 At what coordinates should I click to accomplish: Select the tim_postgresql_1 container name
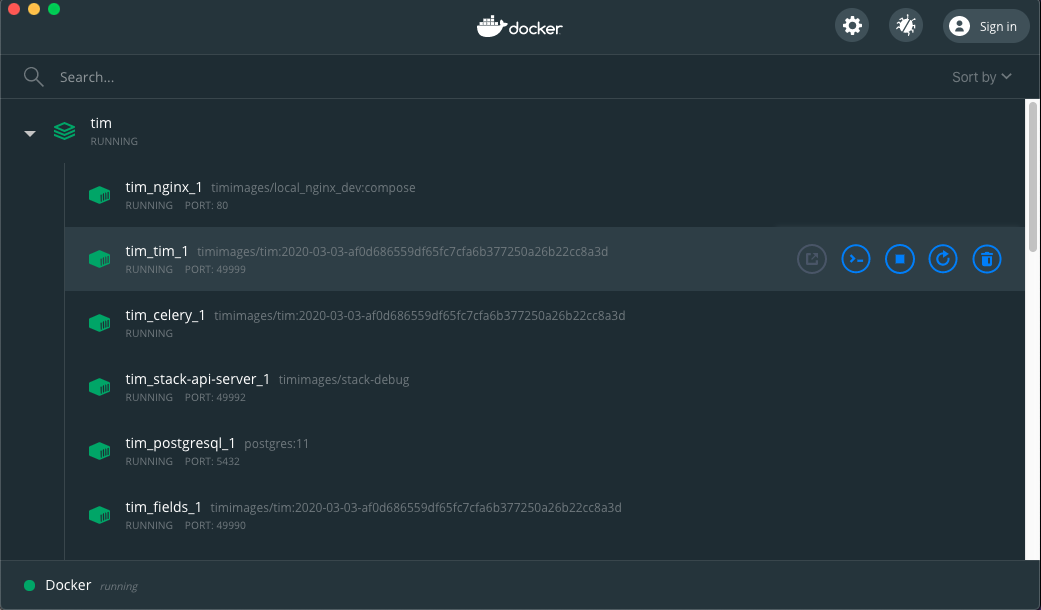pos(180,443)
